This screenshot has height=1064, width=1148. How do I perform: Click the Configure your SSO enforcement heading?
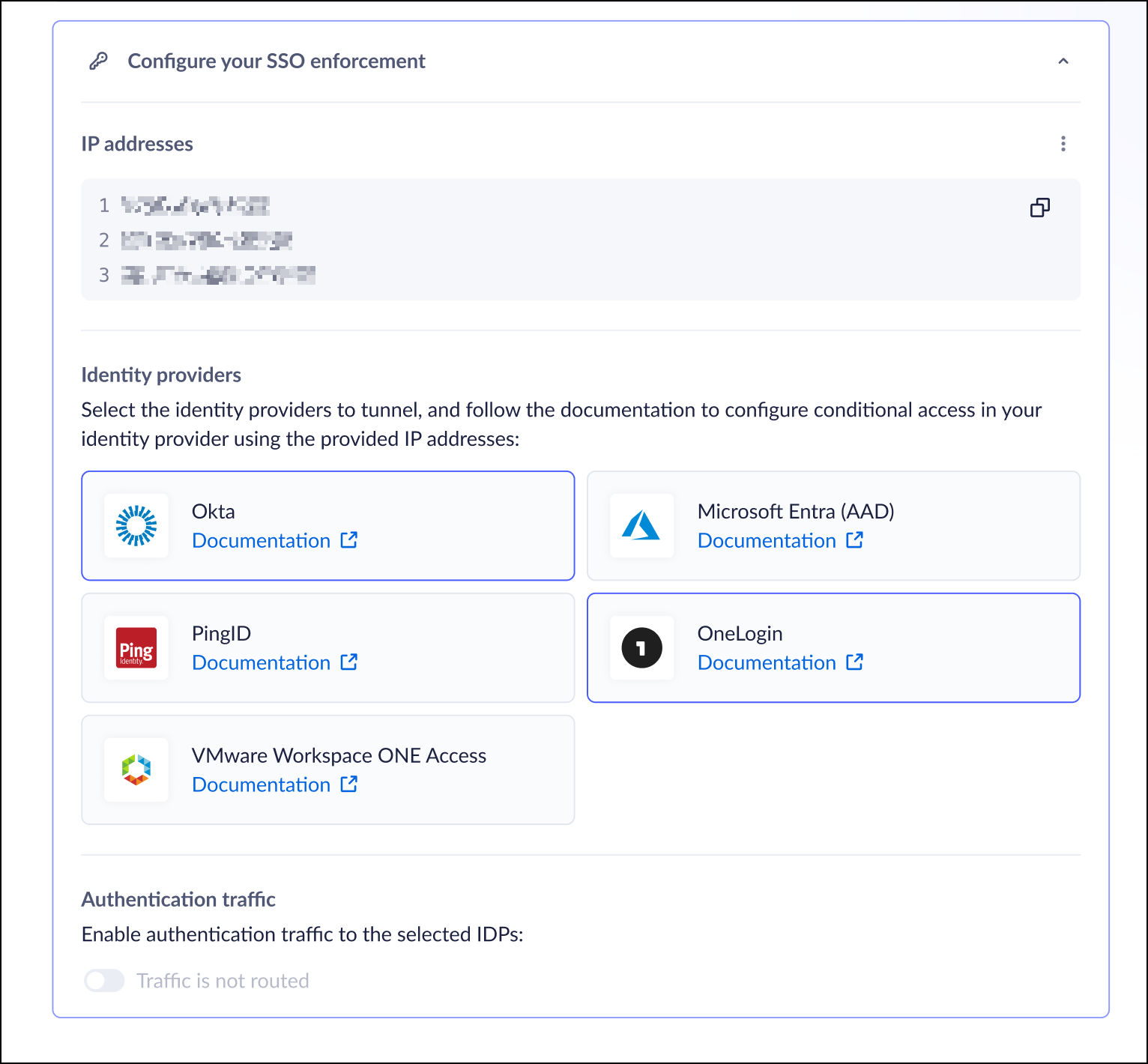coord(276,61)
